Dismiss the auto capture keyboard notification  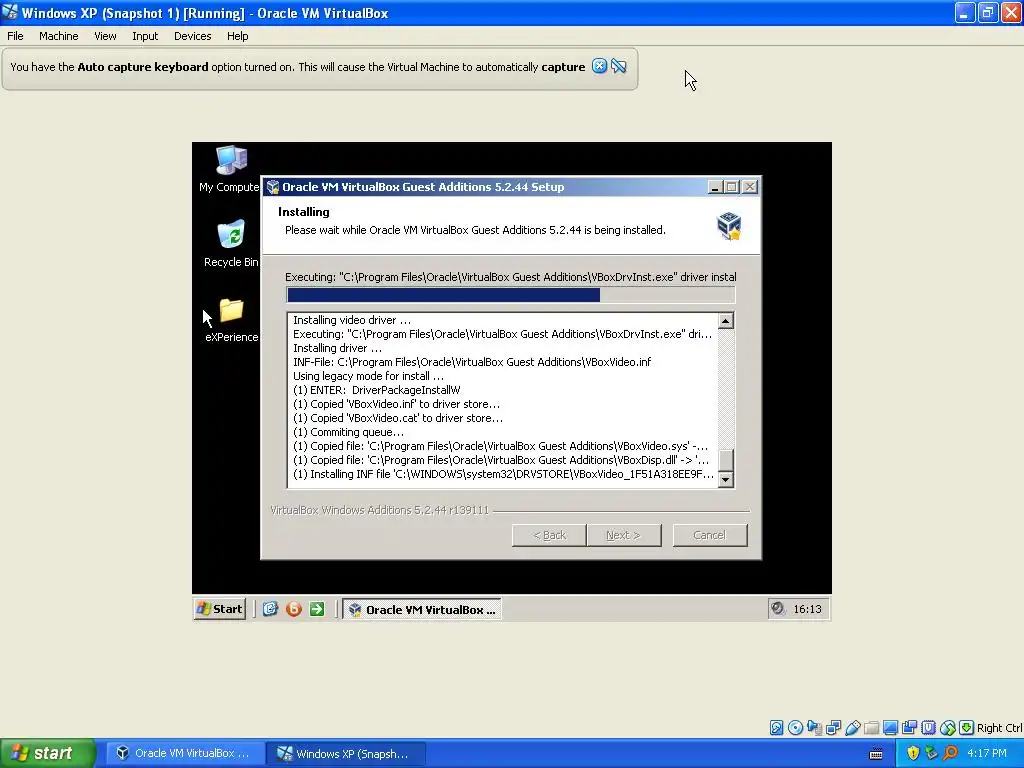(599, 66)
